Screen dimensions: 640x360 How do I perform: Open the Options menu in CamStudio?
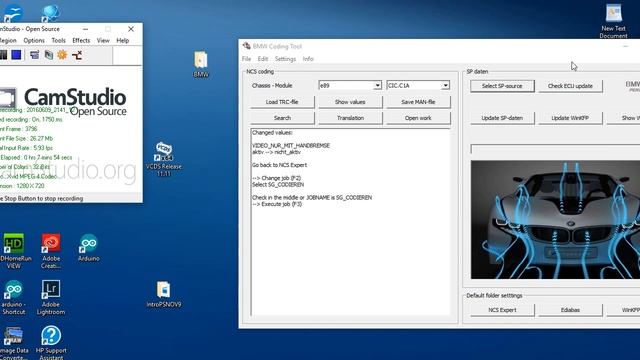(x=34, y=40)
